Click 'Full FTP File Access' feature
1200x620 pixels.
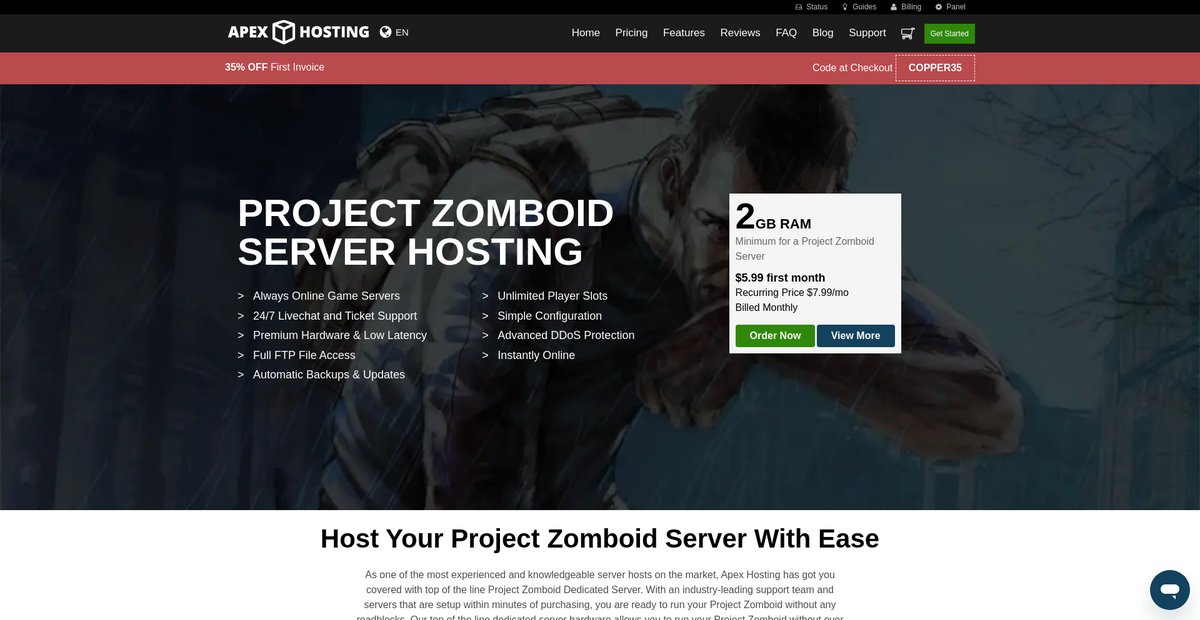(304, 355)
